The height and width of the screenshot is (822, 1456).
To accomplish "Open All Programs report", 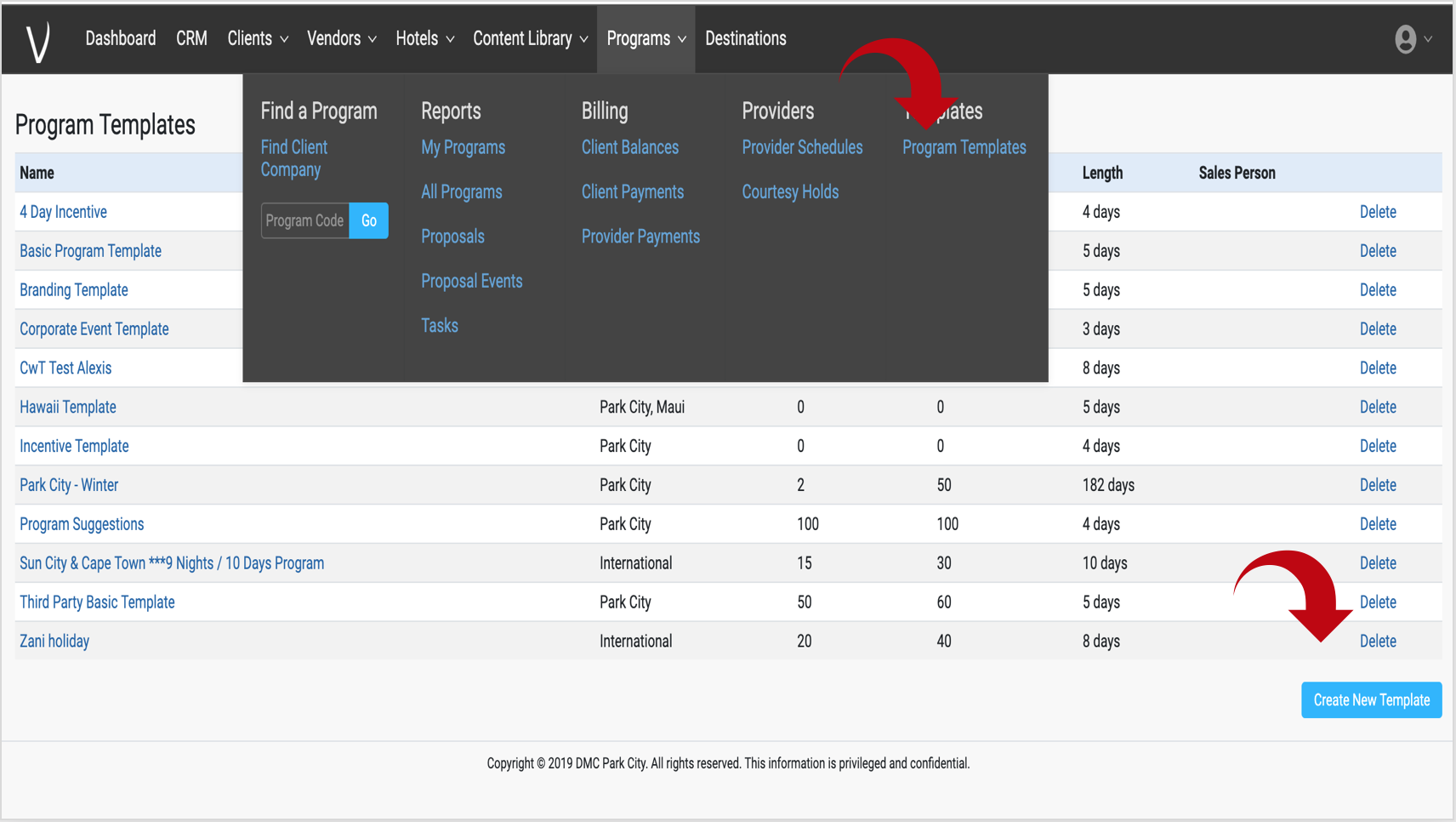I will [462, 191].
